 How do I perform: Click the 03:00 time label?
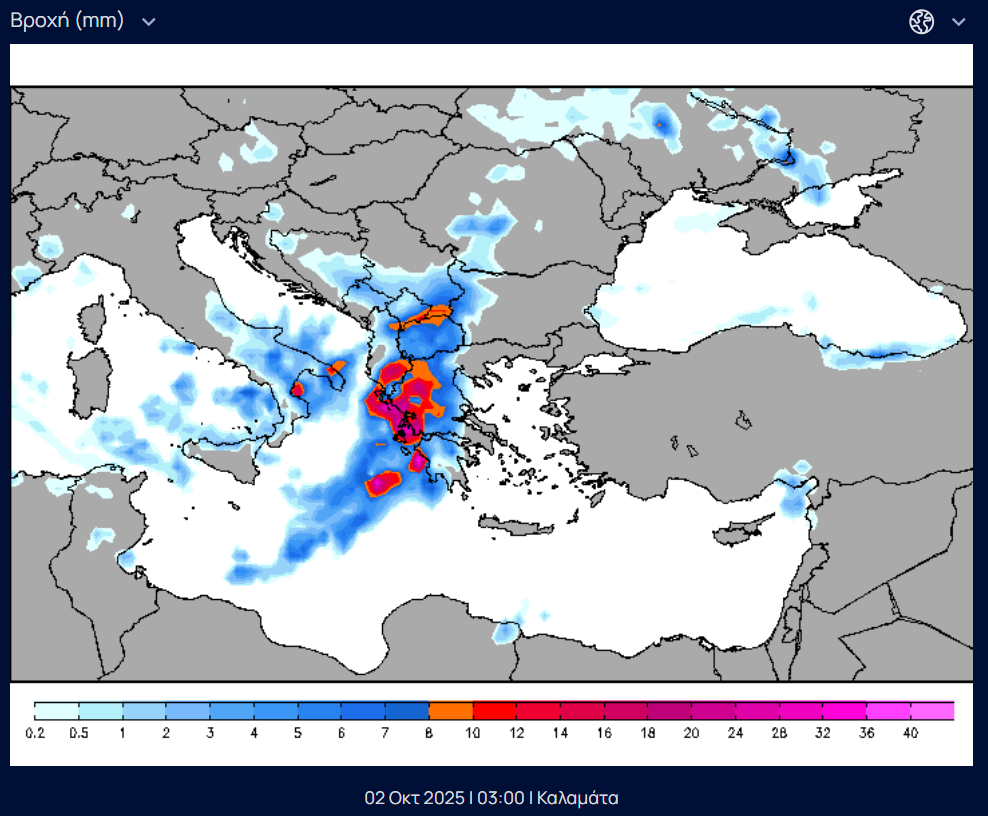tap(501, 798)
